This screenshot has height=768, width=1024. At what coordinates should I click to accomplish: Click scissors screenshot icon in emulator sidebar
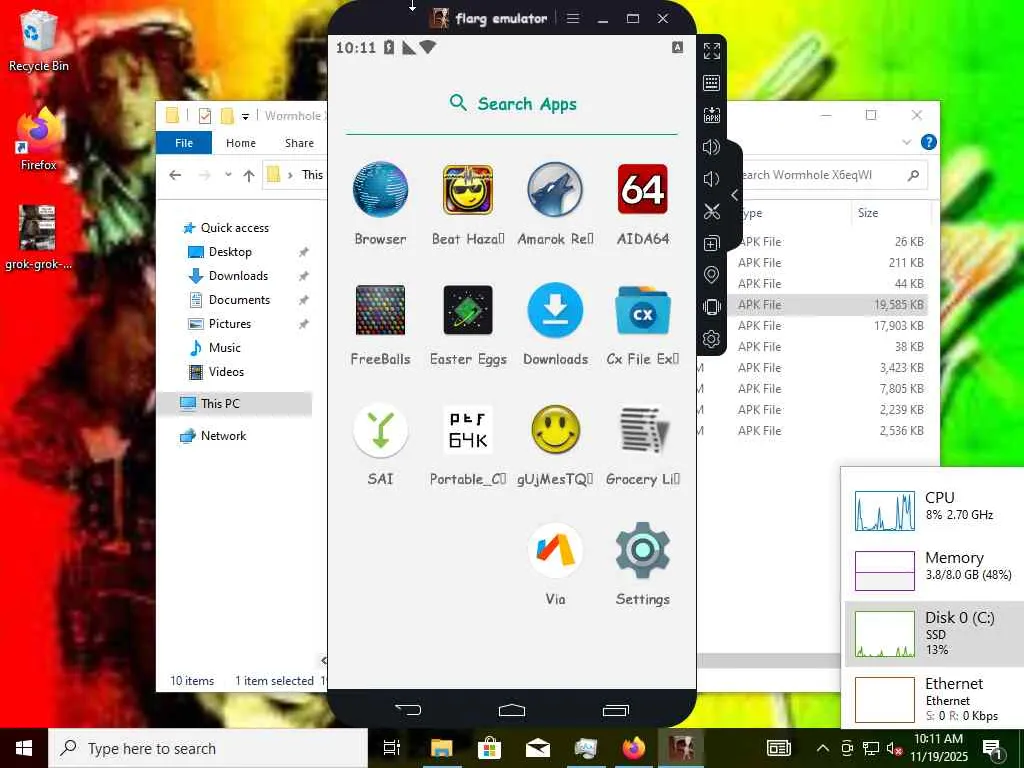[x=712, y=211]
